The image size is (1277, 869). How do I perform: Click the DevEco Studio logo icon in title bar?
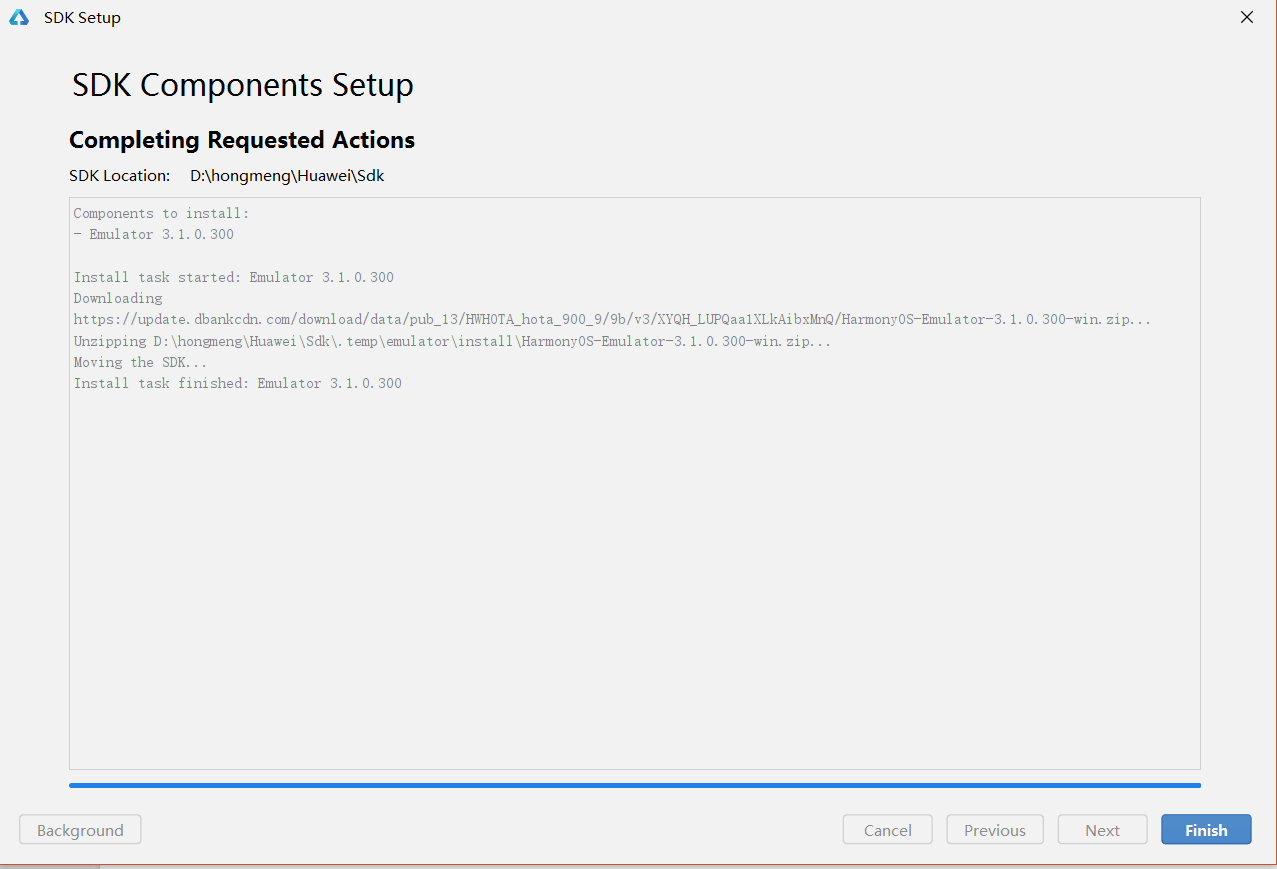point(19,17)
